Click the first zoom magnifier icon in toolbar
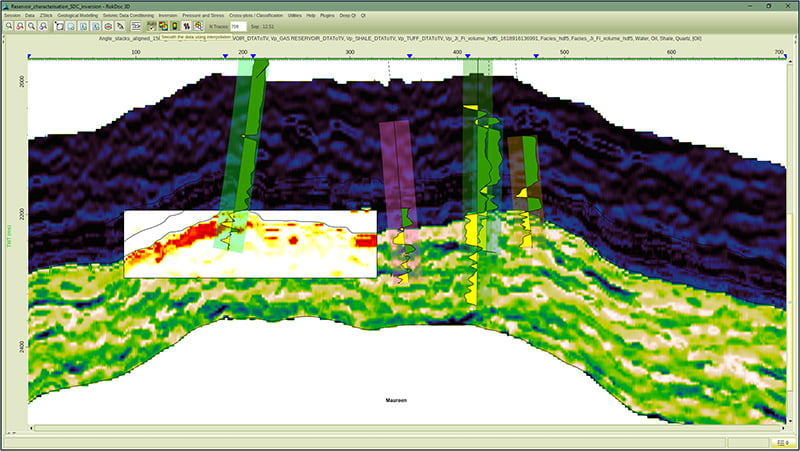800x451 pixels. pyautogui.click(x=9, y=26)
